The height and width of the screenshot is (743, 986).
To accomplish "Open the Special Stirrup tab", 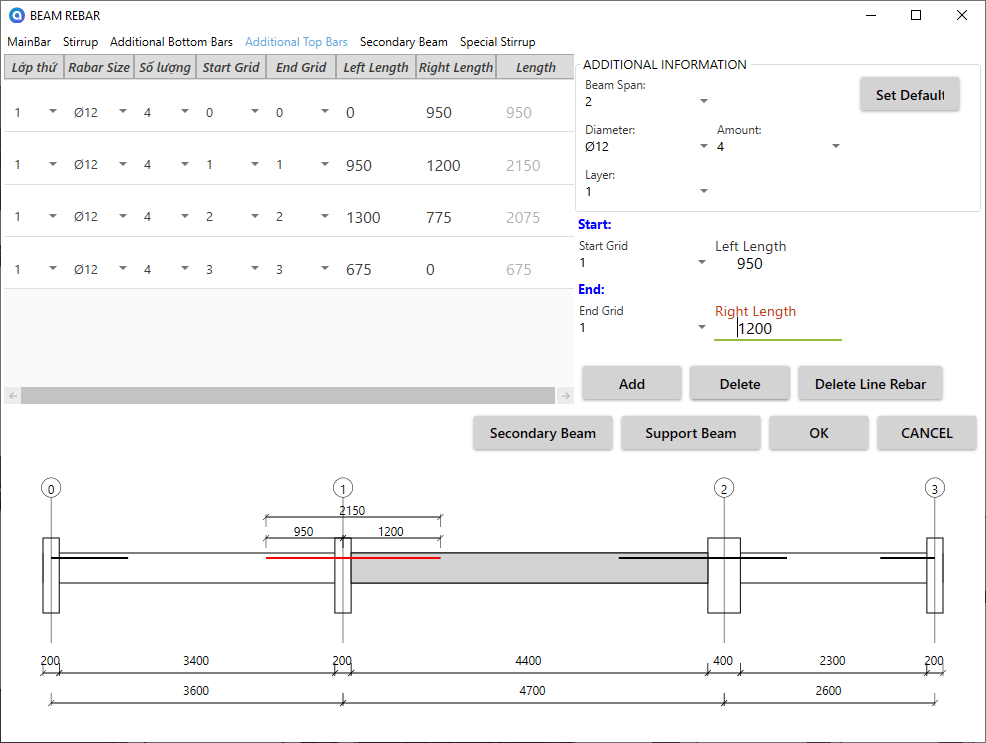I will 497,42.
